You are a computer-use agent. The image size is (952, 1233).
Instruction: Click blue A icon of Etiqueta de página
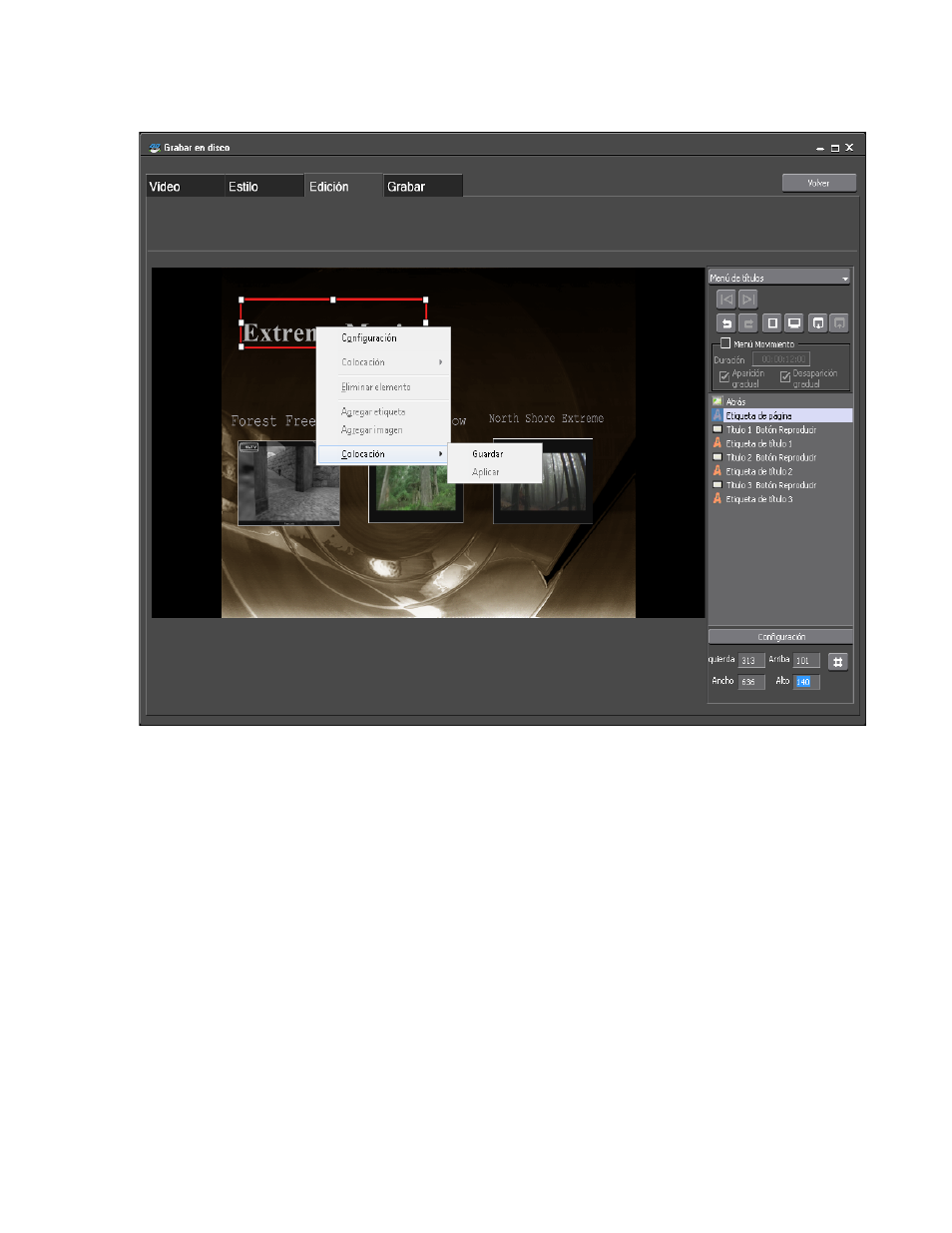(x=716, y=415)
